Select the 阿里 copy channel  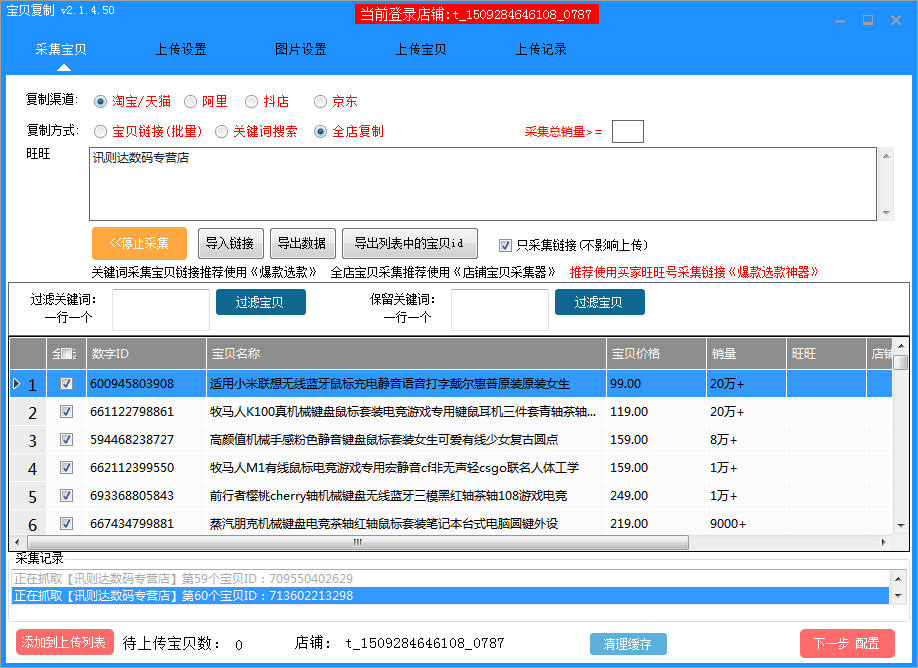coord(190,101)
